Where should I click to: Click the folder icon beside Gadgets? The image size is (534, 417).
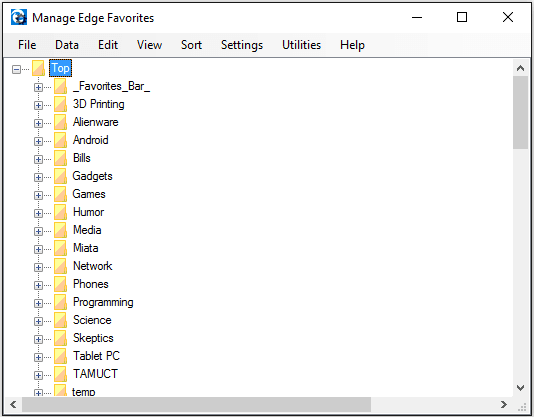[61, 176]
